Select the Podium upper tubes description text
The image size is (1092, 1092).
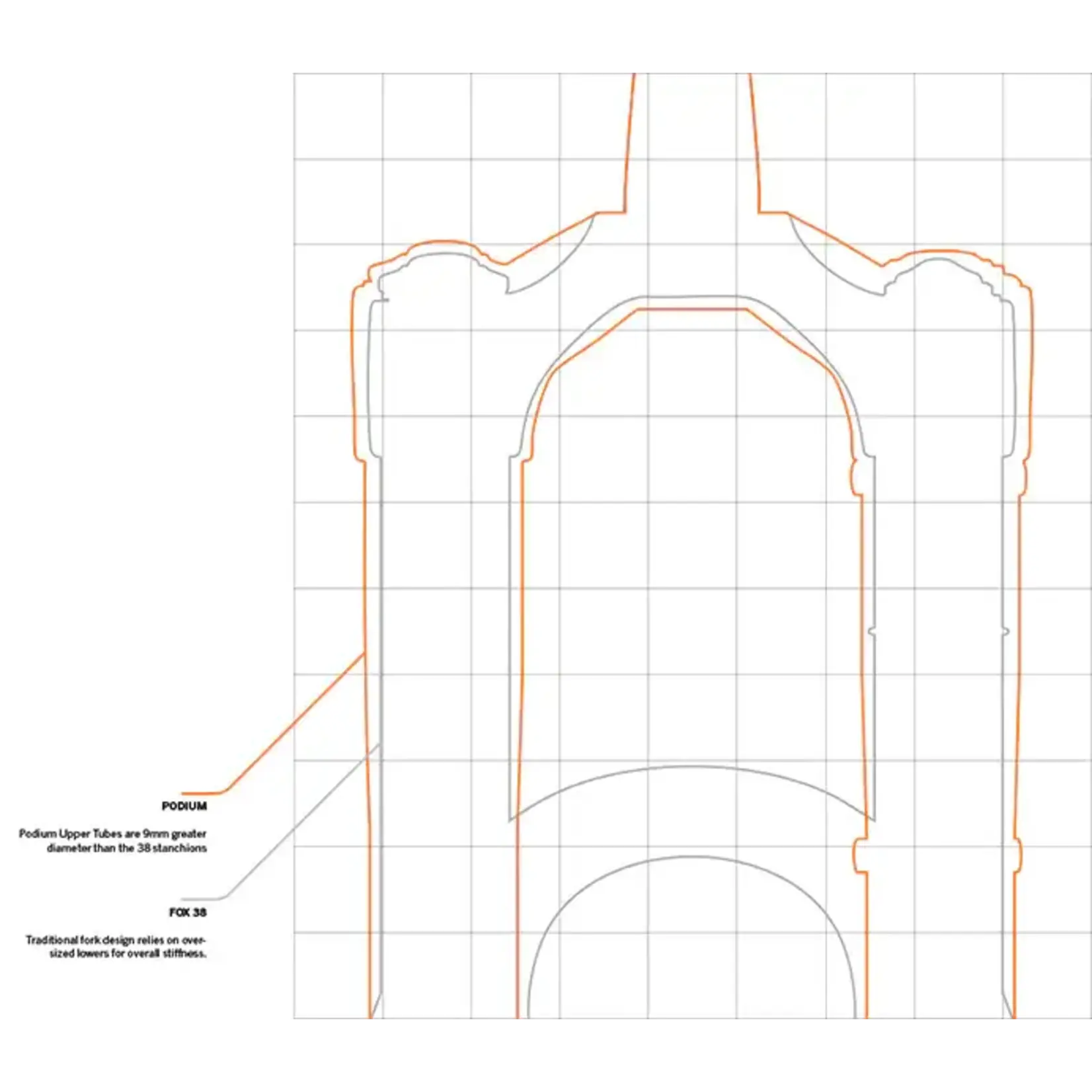(113, 841)
